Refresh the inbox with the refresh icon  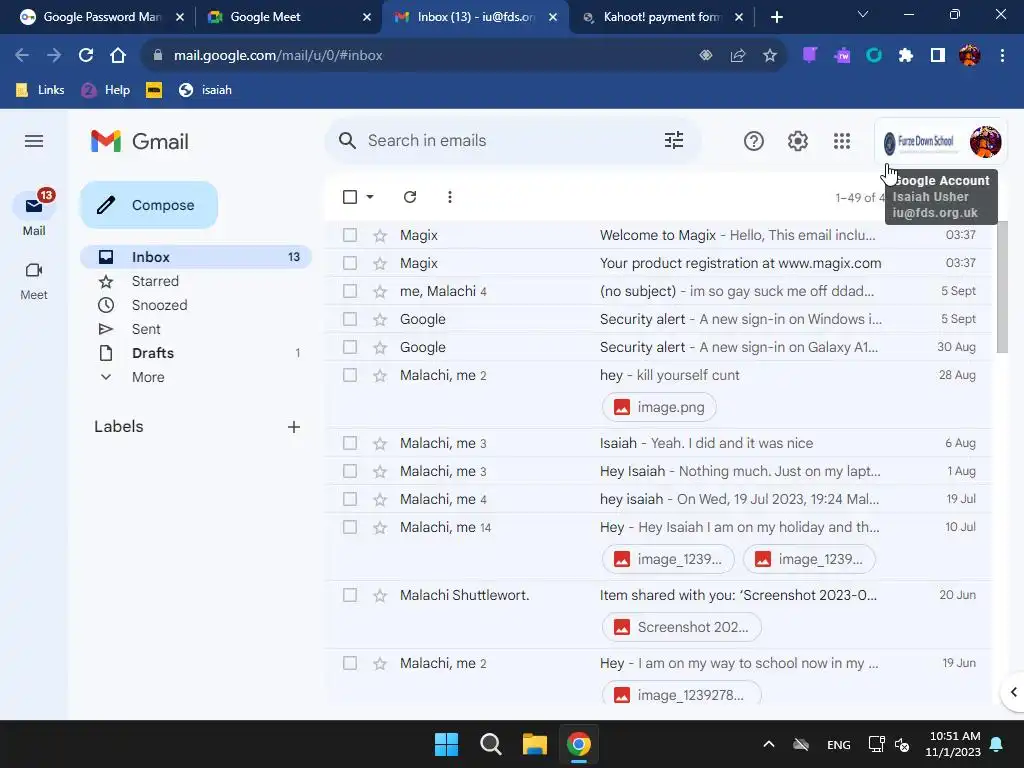[x=409, y=197]
